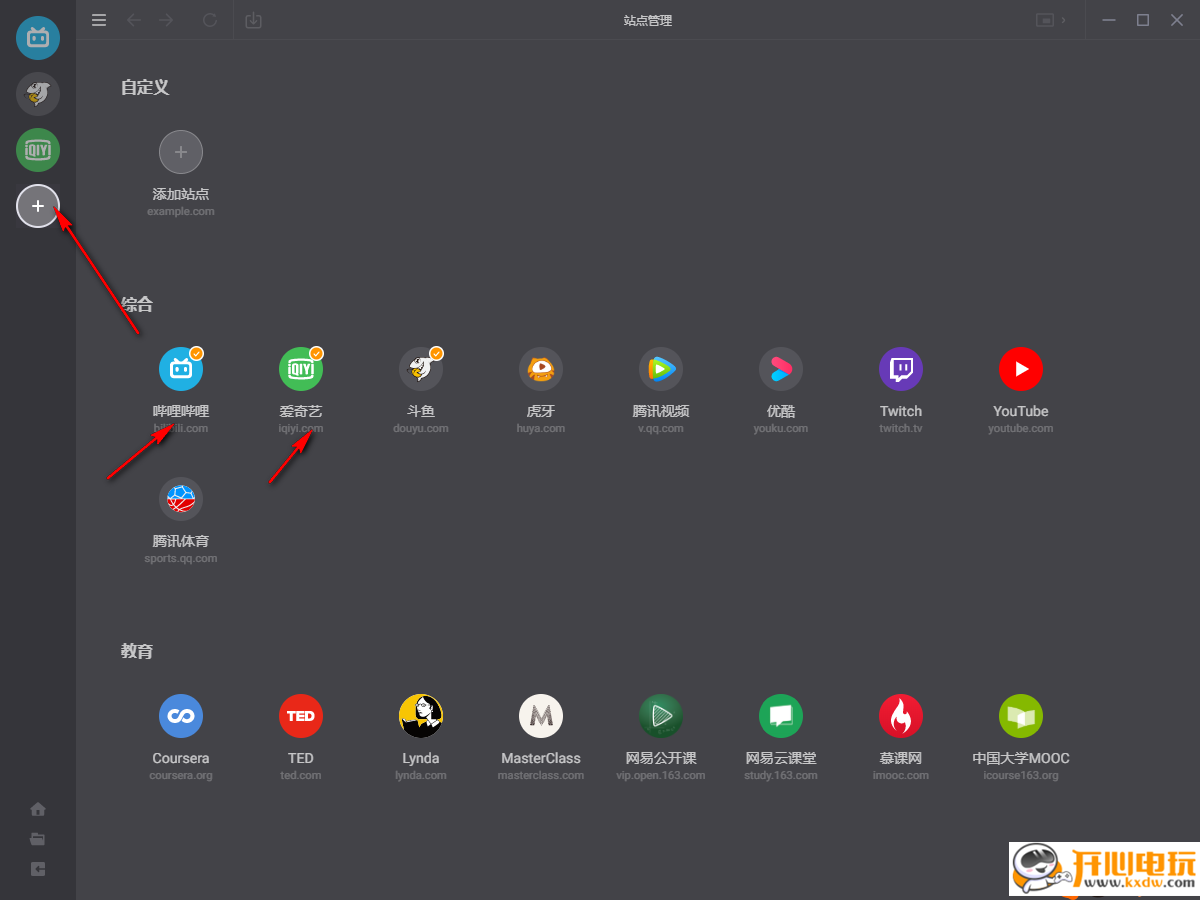
Task: Deselect the 斗鱼 site in the grid
Action: tap(421, 369)
